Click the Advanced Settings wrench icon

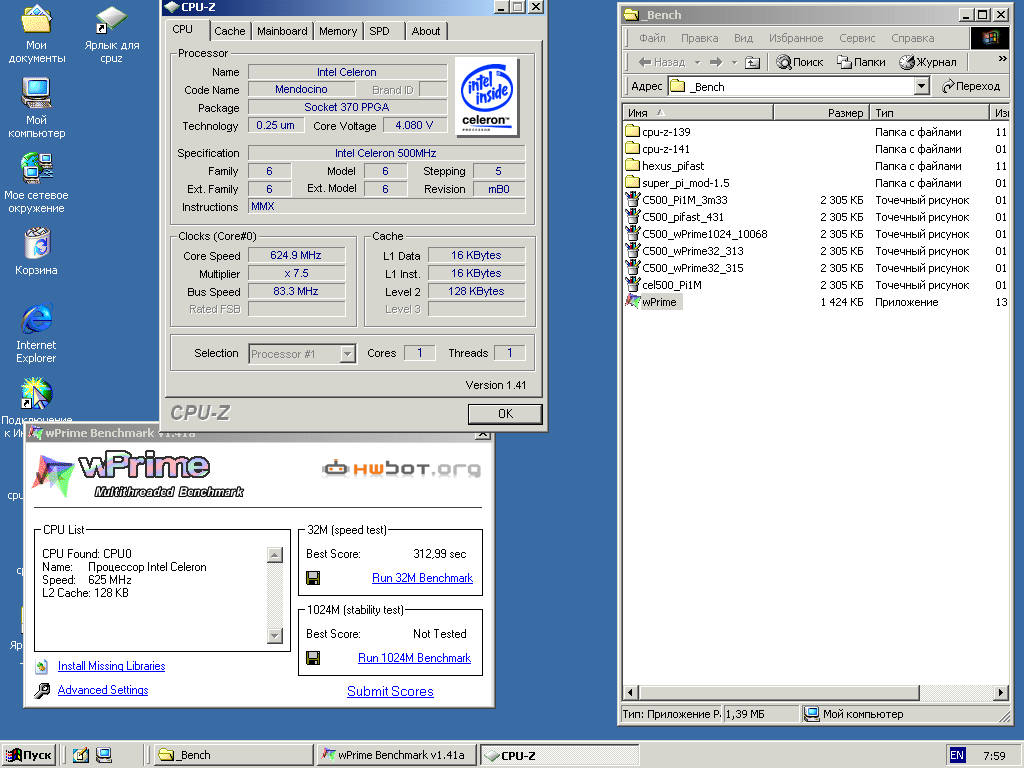point(42,690)
